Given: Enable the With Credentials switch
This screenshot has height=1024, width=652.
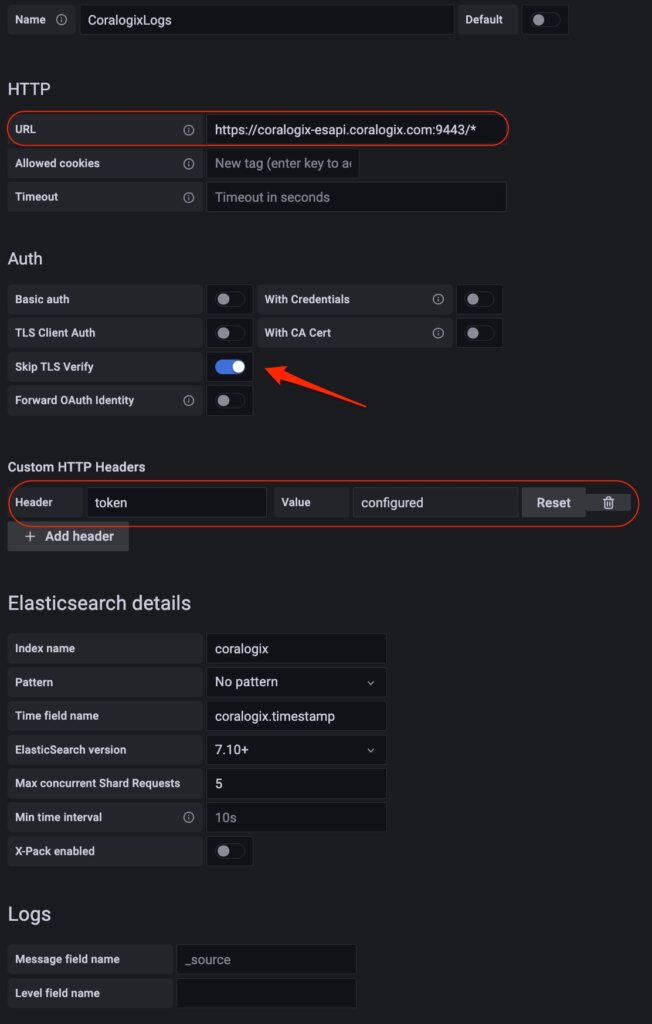Looking at the screenshot, I should coord(479,299).
